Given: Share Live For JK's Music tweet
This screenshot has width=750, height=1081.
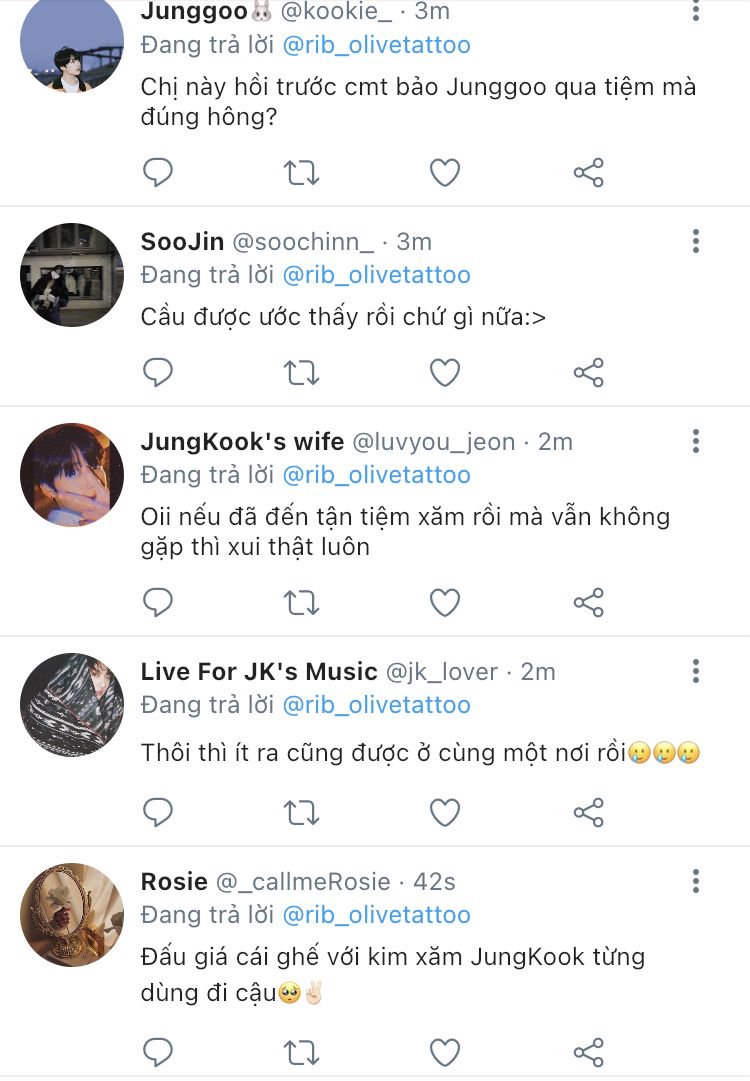Looking at the screenshot, I should [x=589, y=812].
